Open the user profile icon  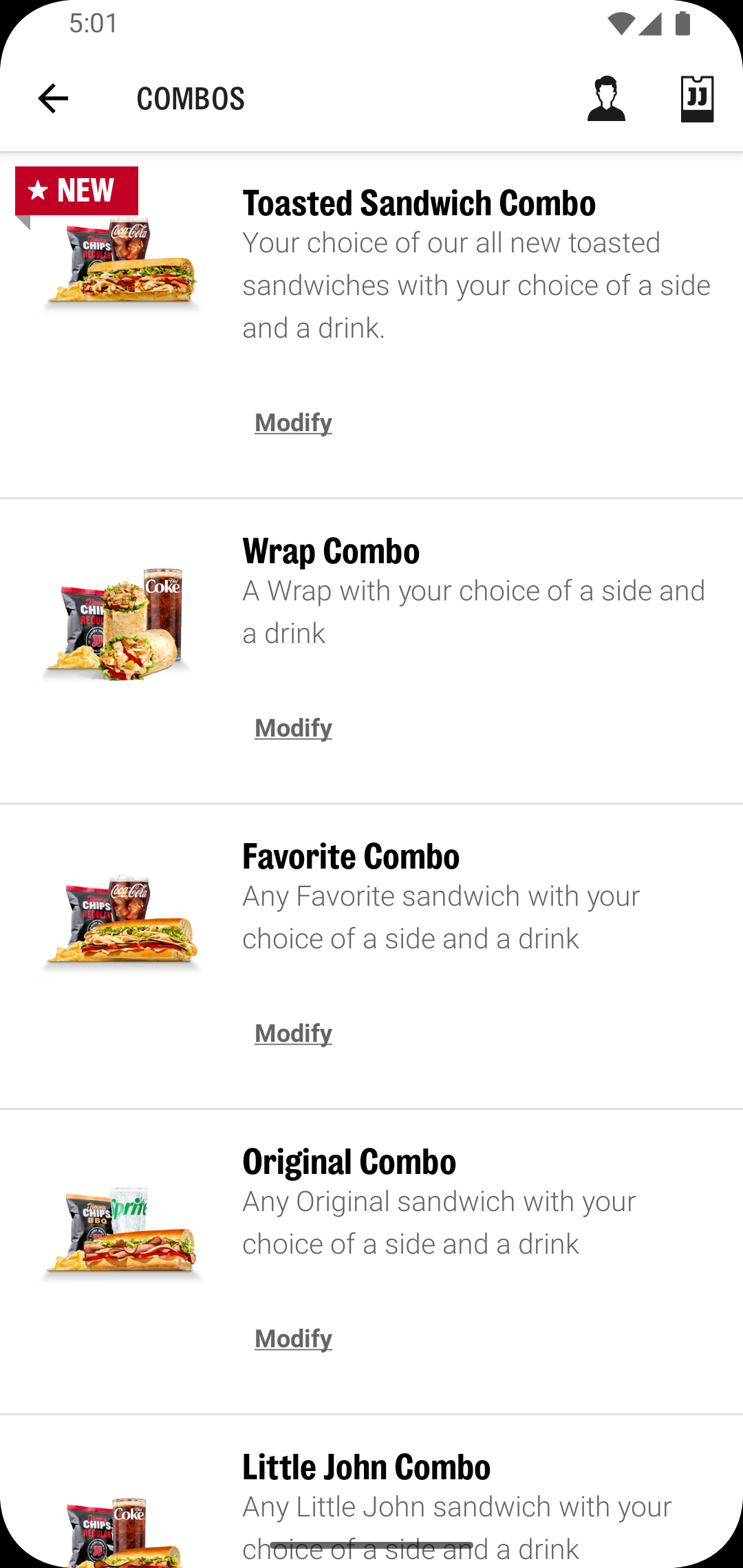pos(606,99)
